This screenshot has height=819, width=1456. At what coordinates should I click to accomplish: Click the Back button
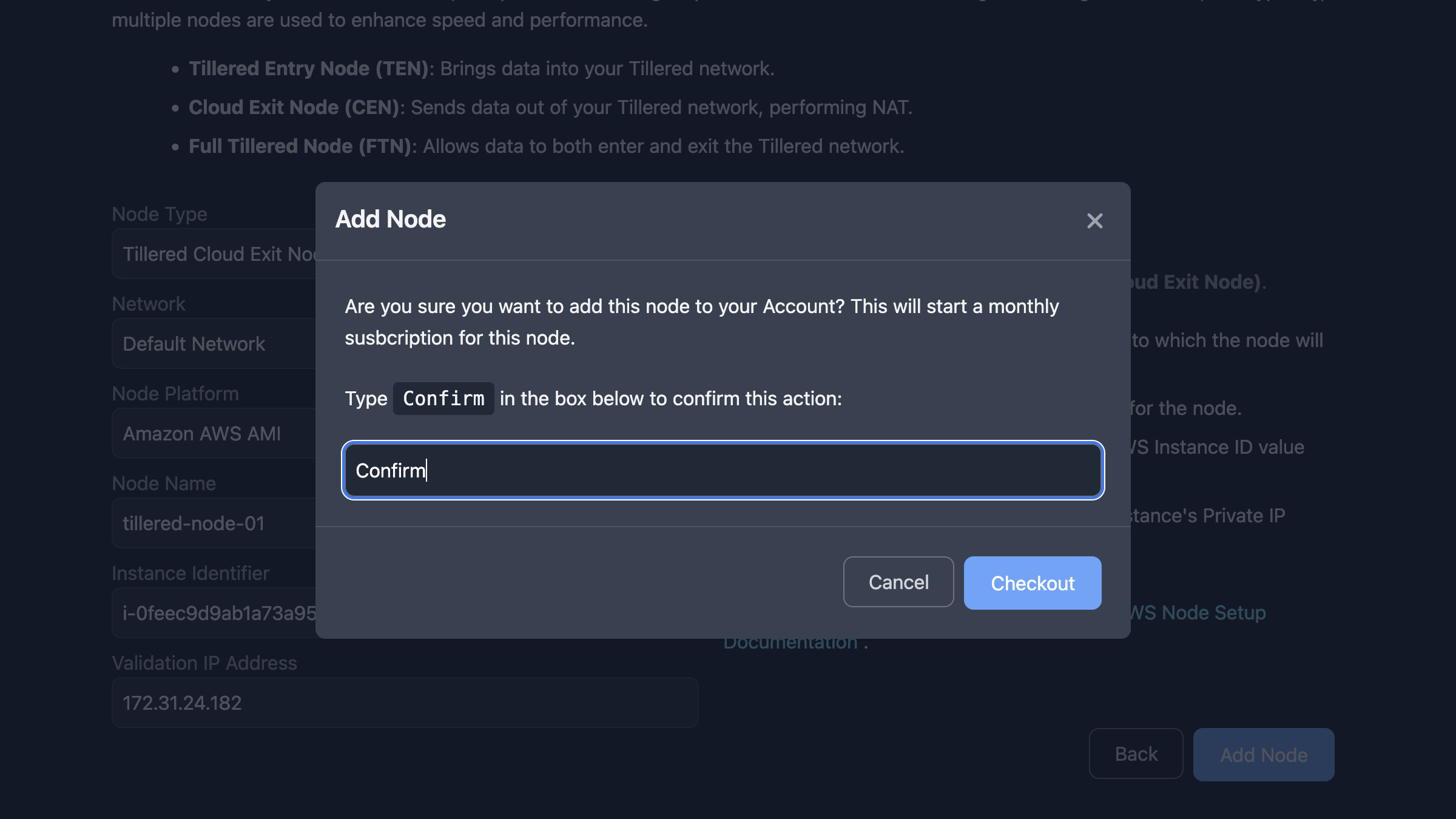coord(1135,753)
